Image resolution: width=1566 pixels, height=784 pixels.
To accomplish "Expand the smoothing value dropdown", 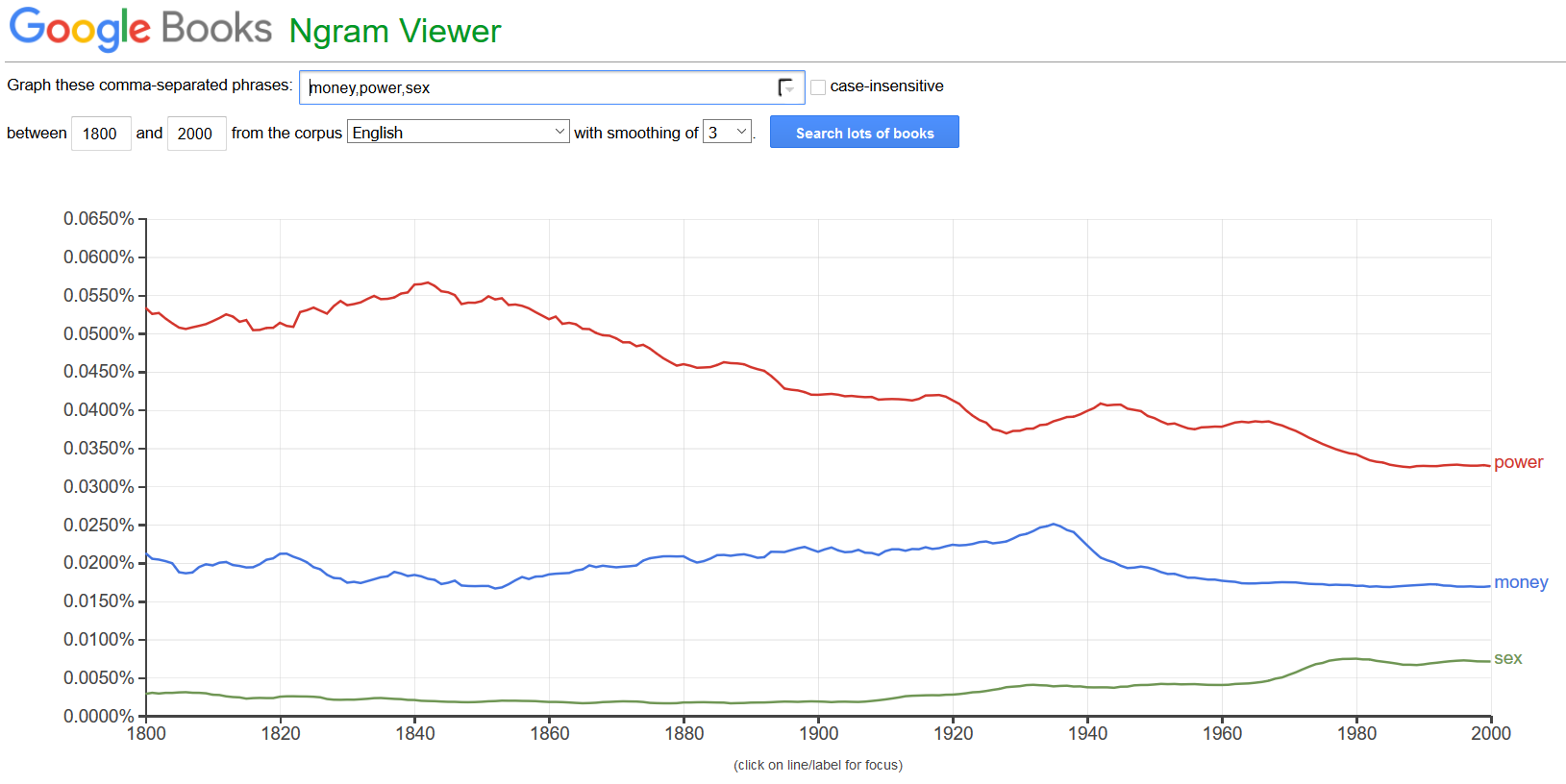I will [727, 133].
